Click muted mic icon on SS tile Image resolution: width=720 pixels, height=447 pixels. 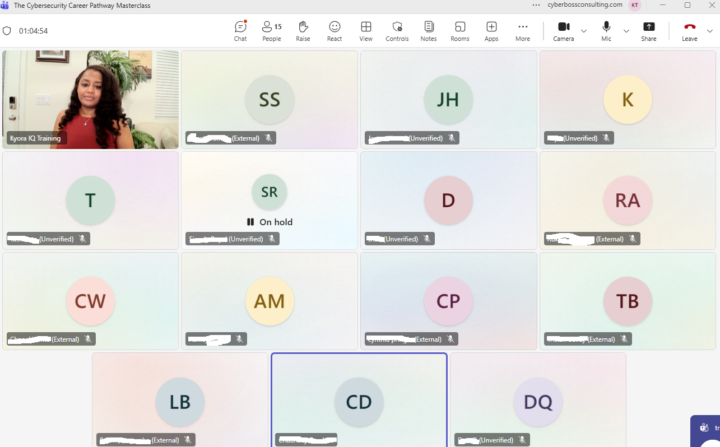tap(269, 138)
